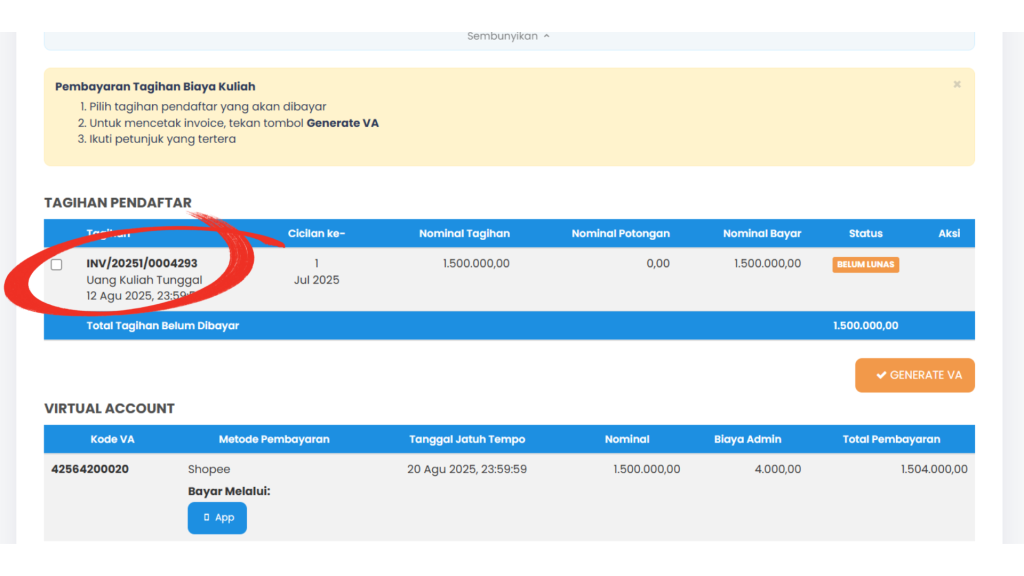This screenshot has height=576, width=1024.
Task: Tick the checkbox for invoice INV/20251/0004293
Action: [57, 264]
